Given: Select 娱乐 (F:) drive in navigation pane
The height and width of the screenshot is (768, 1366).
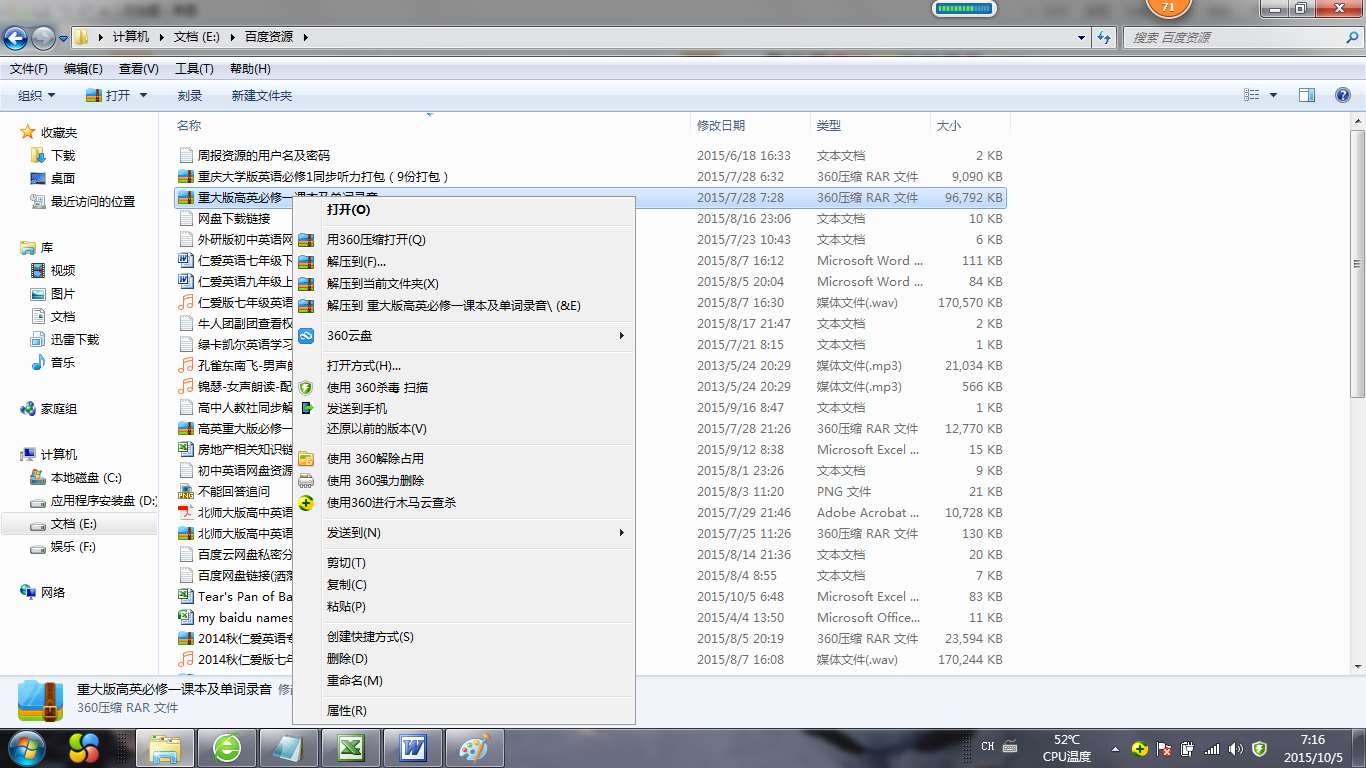Looking at the screenshot, I should [73, 547].
